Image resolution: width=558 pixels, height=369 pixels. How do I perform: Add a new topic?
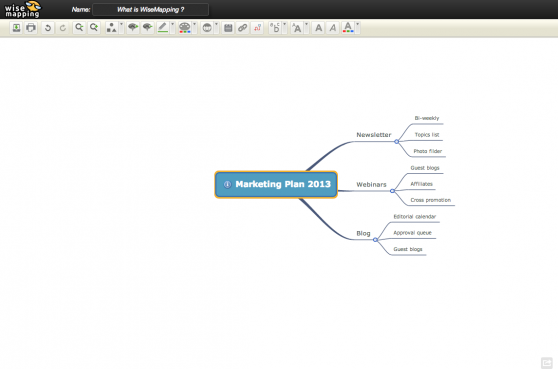click(x=133, y=28)
